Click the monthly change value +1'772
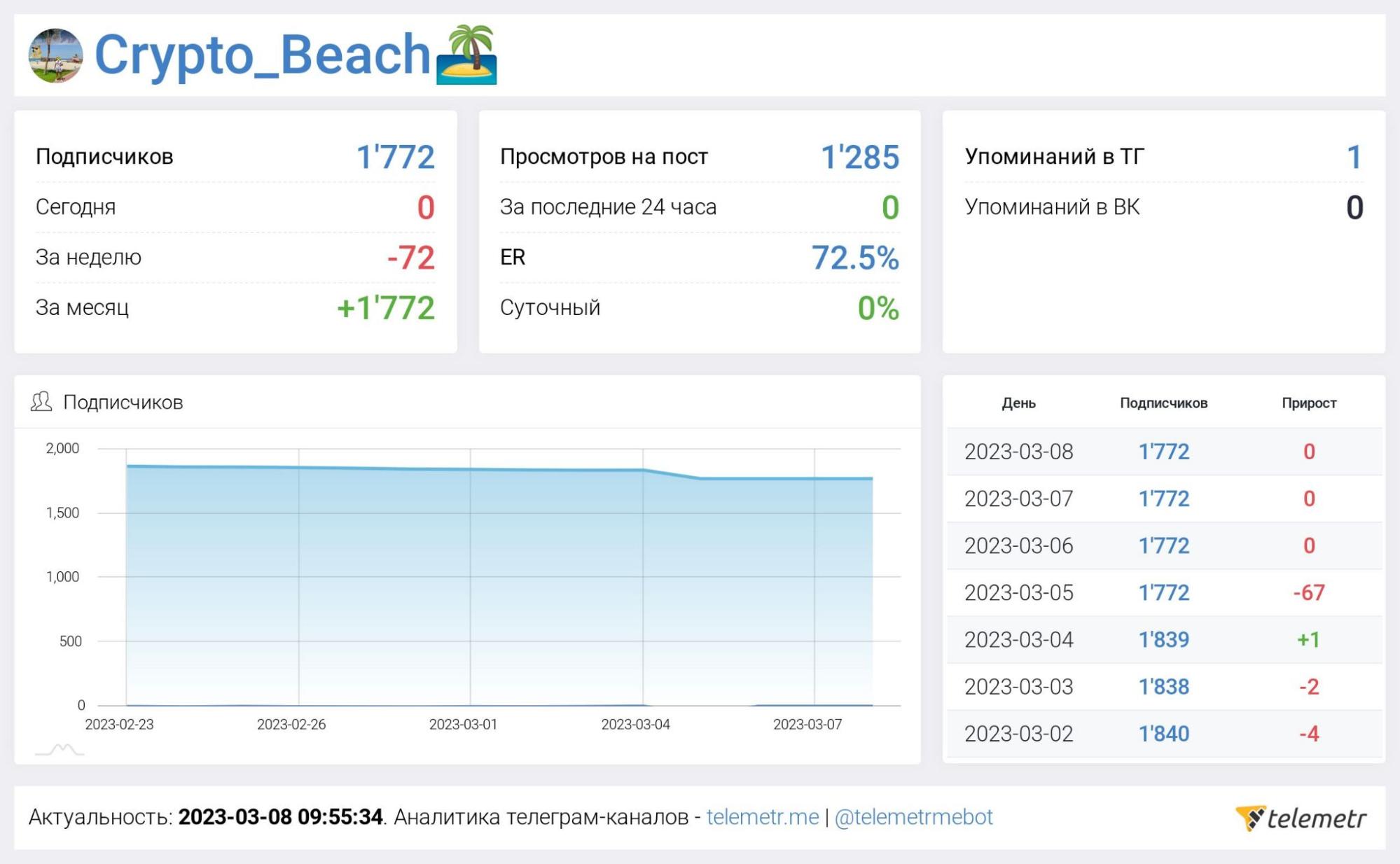 (386, 308)
